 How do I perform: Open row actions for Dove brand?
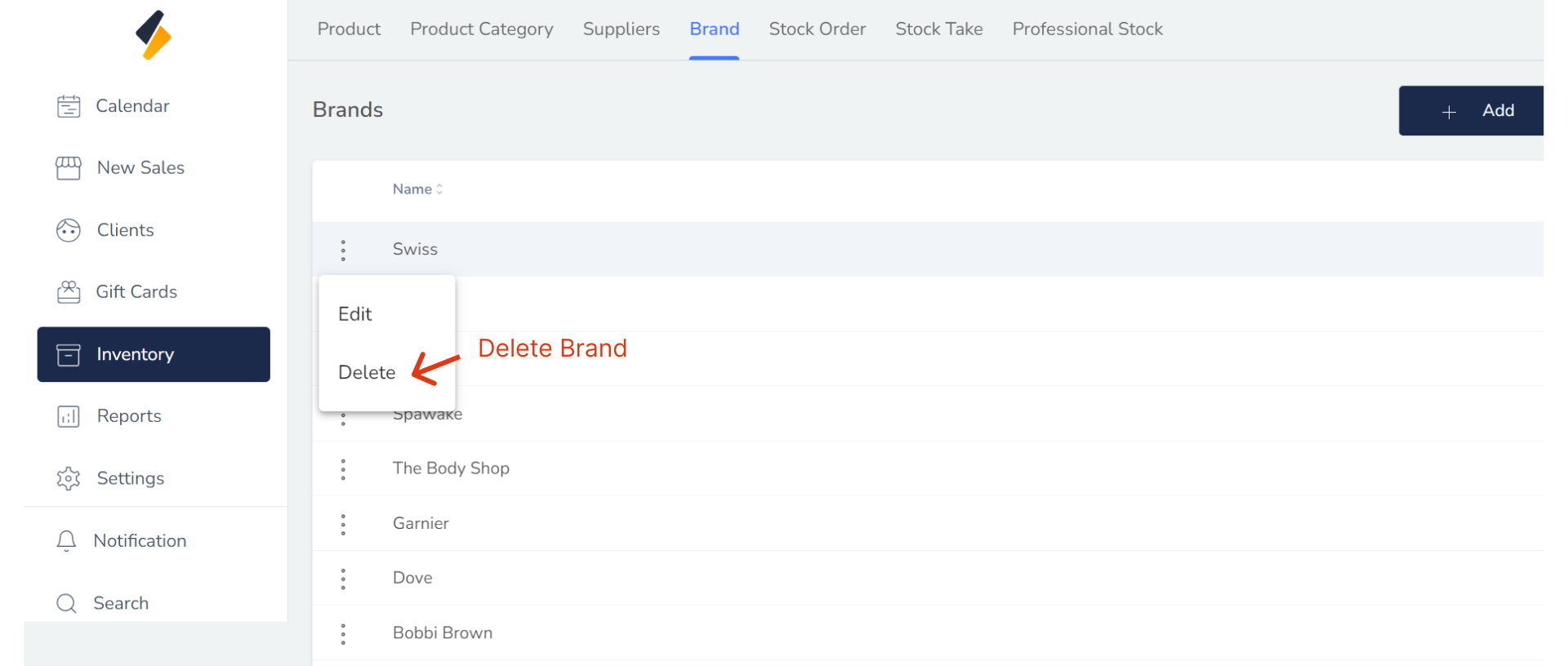click(343, 579)
